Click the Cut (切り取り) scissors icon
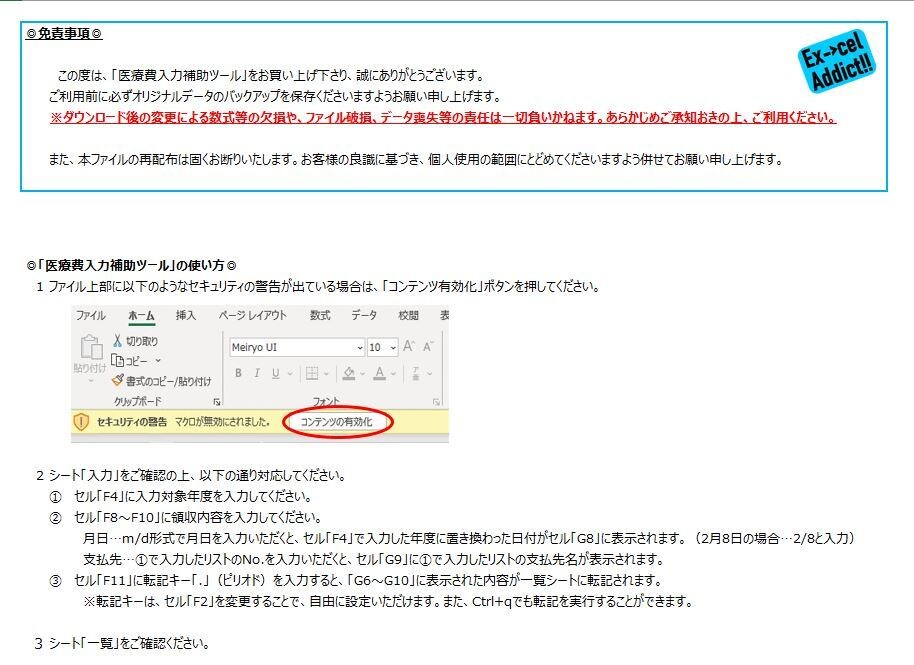 click(118, 340)
